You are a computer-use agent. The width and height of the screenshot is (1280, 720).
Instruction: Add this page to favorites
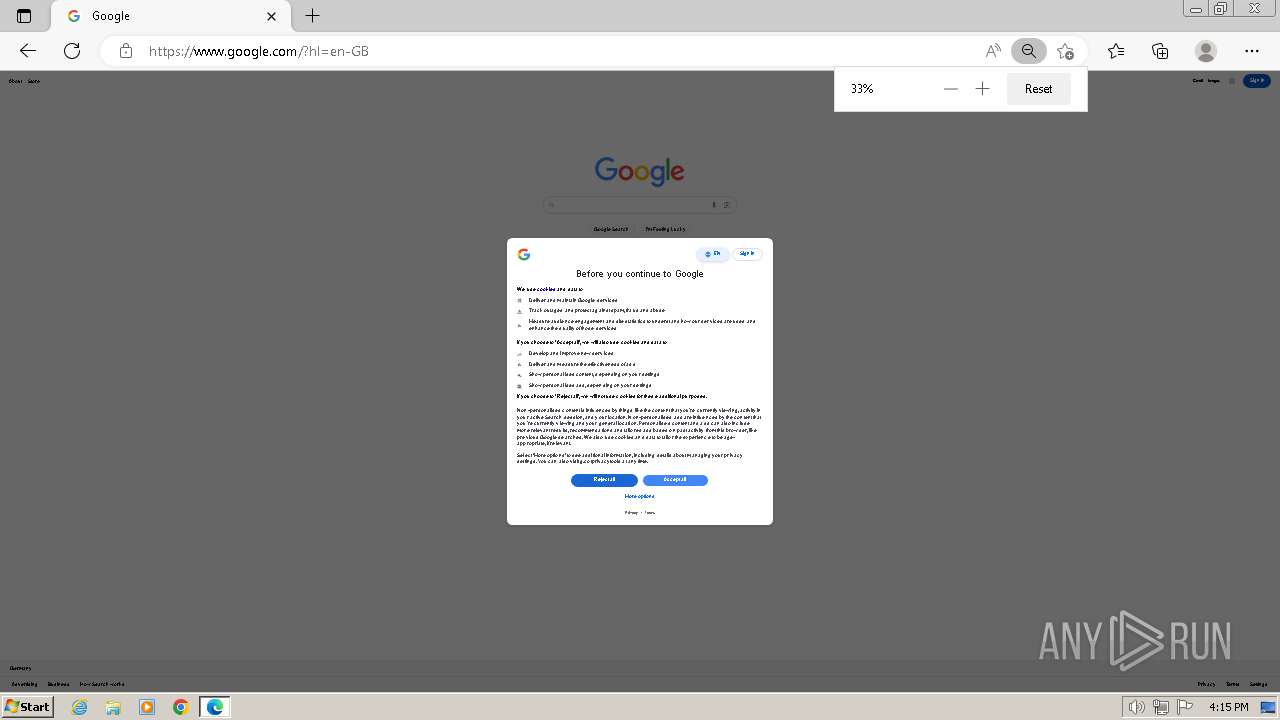pyautogui.click(x=1065, y=51)
